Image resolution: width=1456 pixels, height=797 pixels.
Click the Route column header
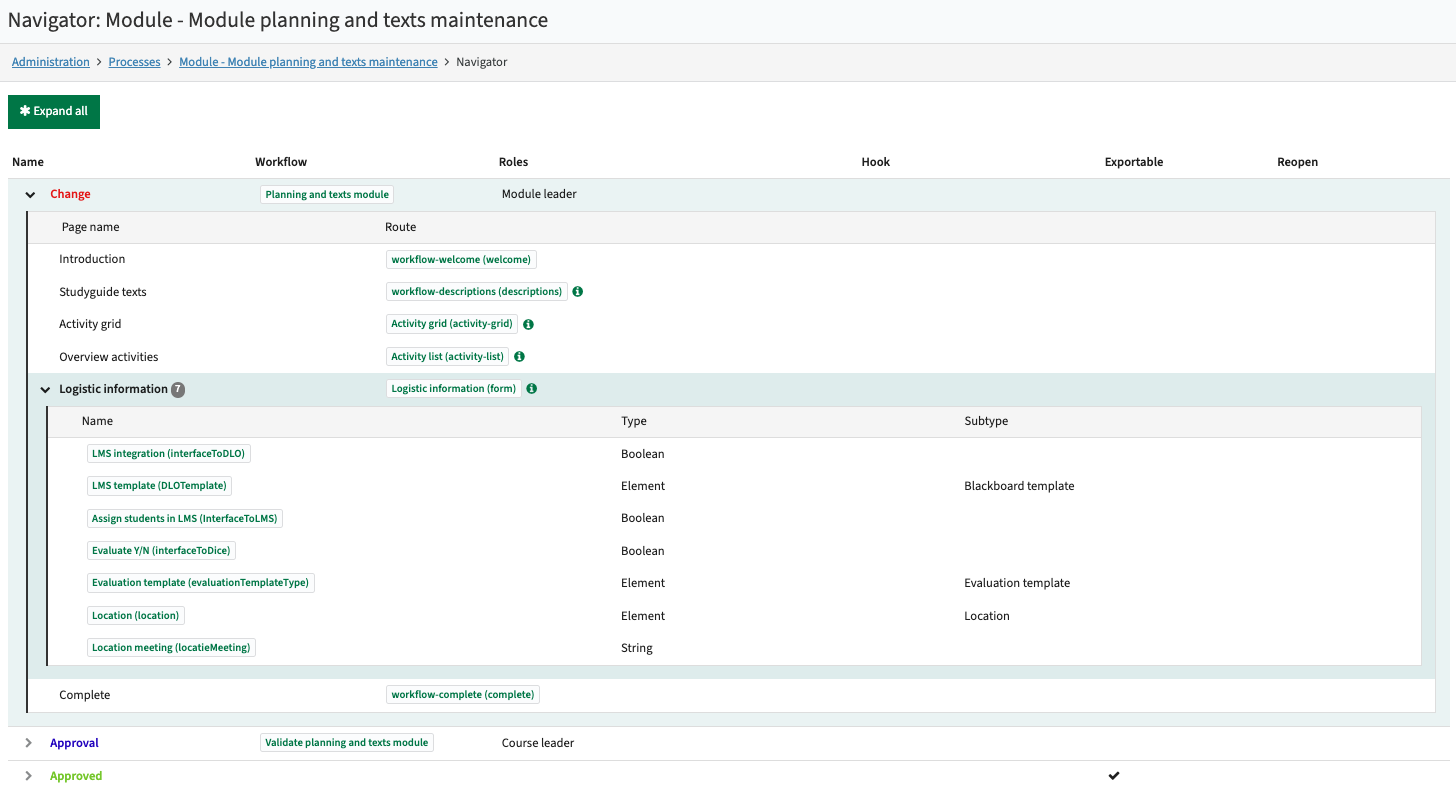click(400, 227)
